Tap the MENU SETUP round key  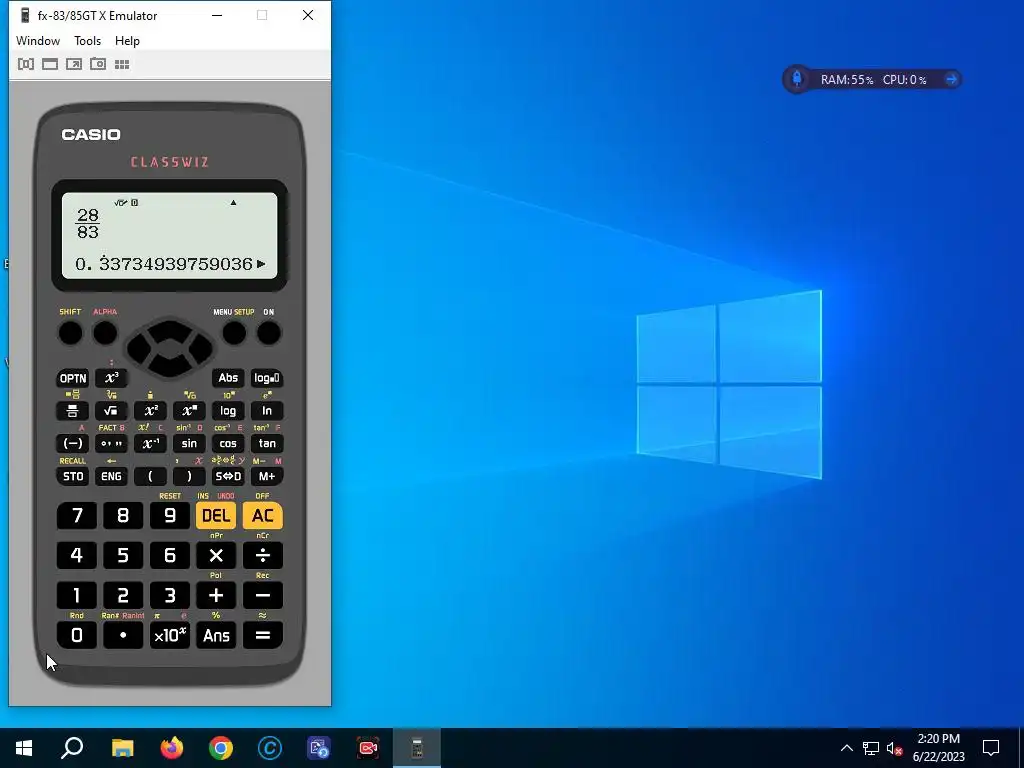(234, 333)
